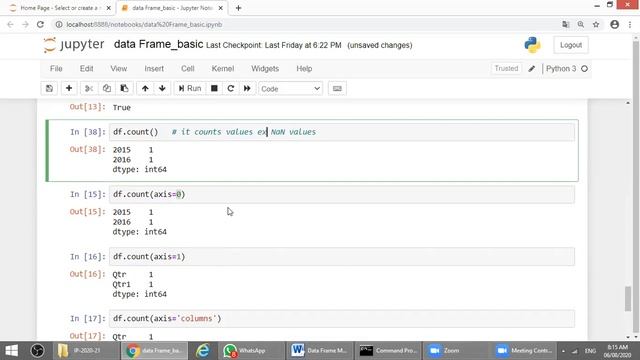Image resolution: width=640 pixels, height=360 pixels.
Task: Click the Jupyter logo
Action: pos(74,44)
